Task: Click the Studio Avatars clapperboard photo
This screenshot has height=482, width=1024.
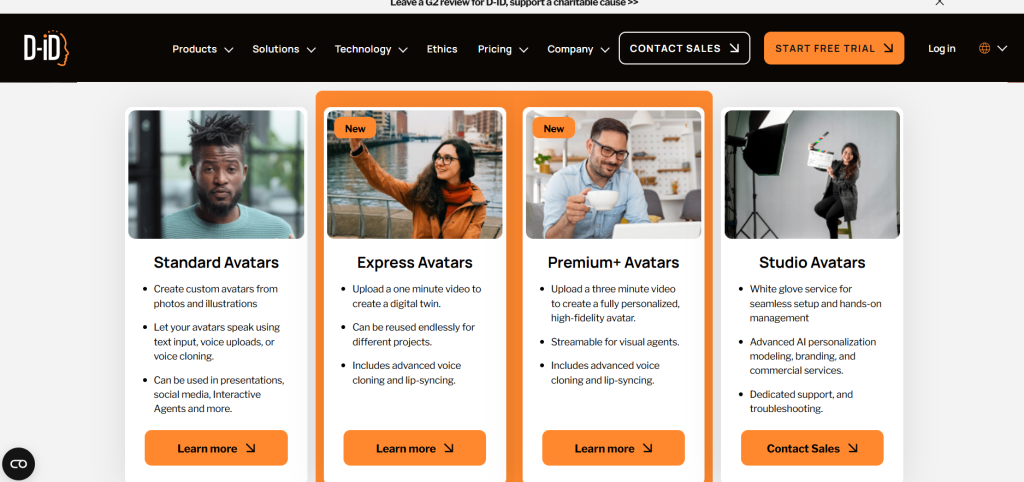Action: click(812, 174)
